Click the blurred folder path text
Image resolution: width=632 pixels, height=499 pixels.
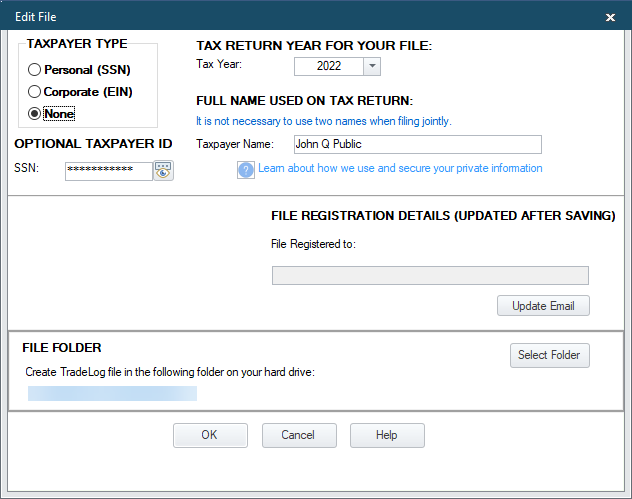coord(112,393)
